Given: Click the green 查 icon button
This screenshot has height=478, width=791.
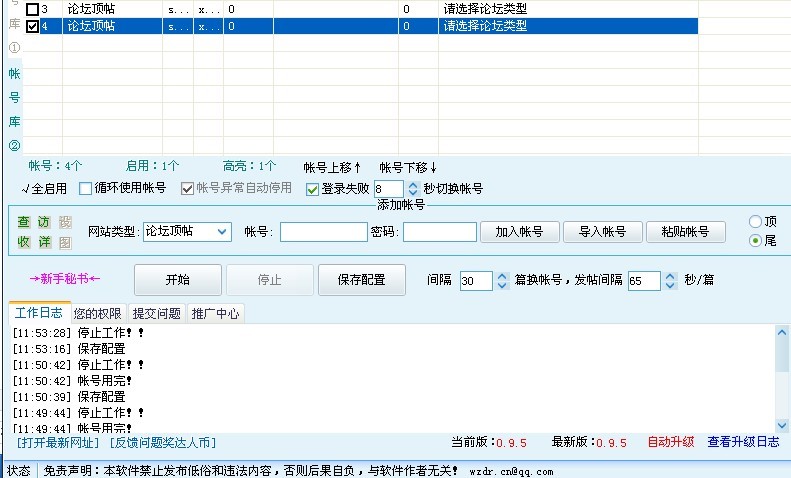Looking at the screenshot, I should [23, 222].
